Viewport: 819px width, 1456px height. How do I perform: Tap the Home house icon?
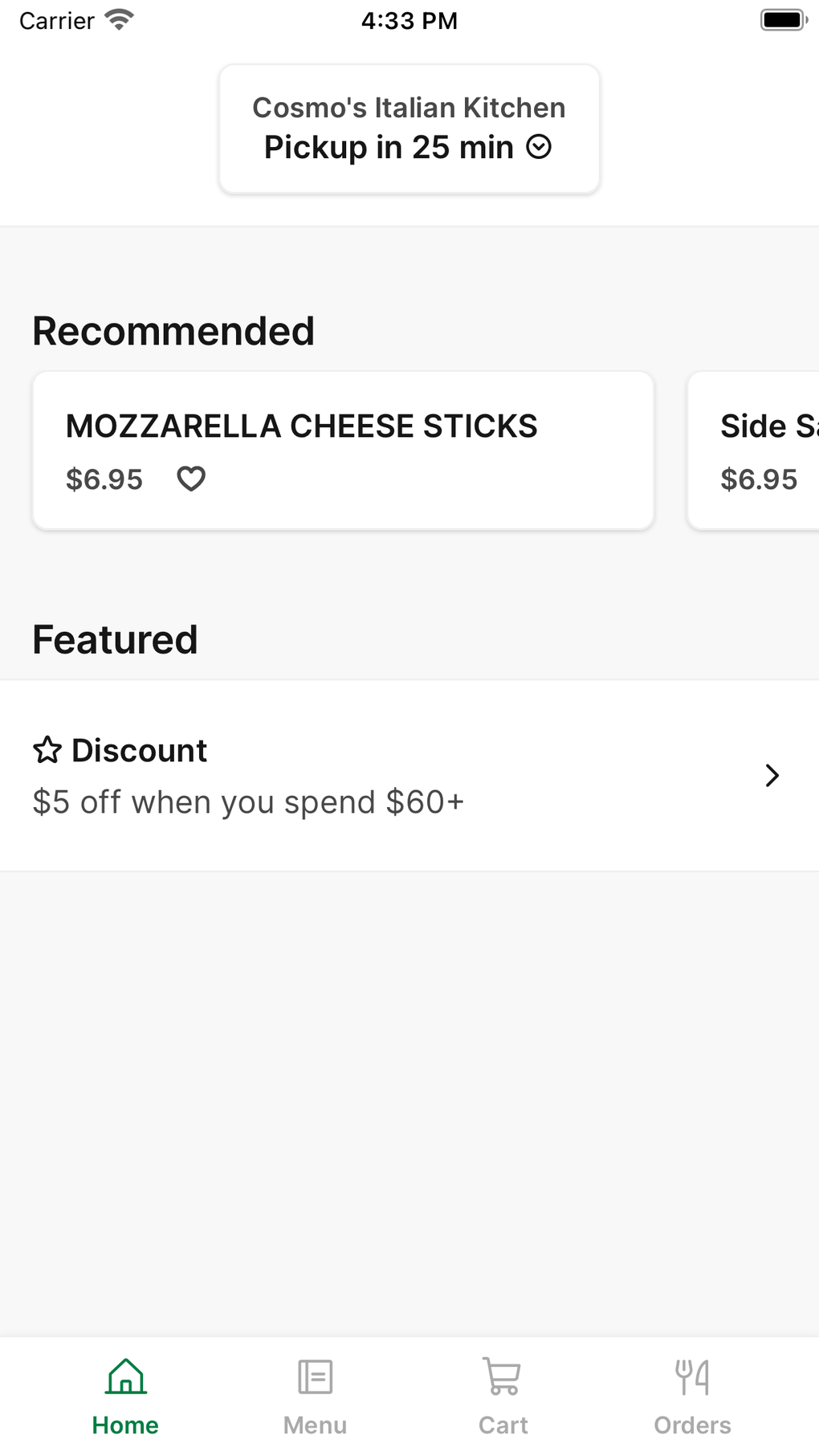(x=126, y=1376)
